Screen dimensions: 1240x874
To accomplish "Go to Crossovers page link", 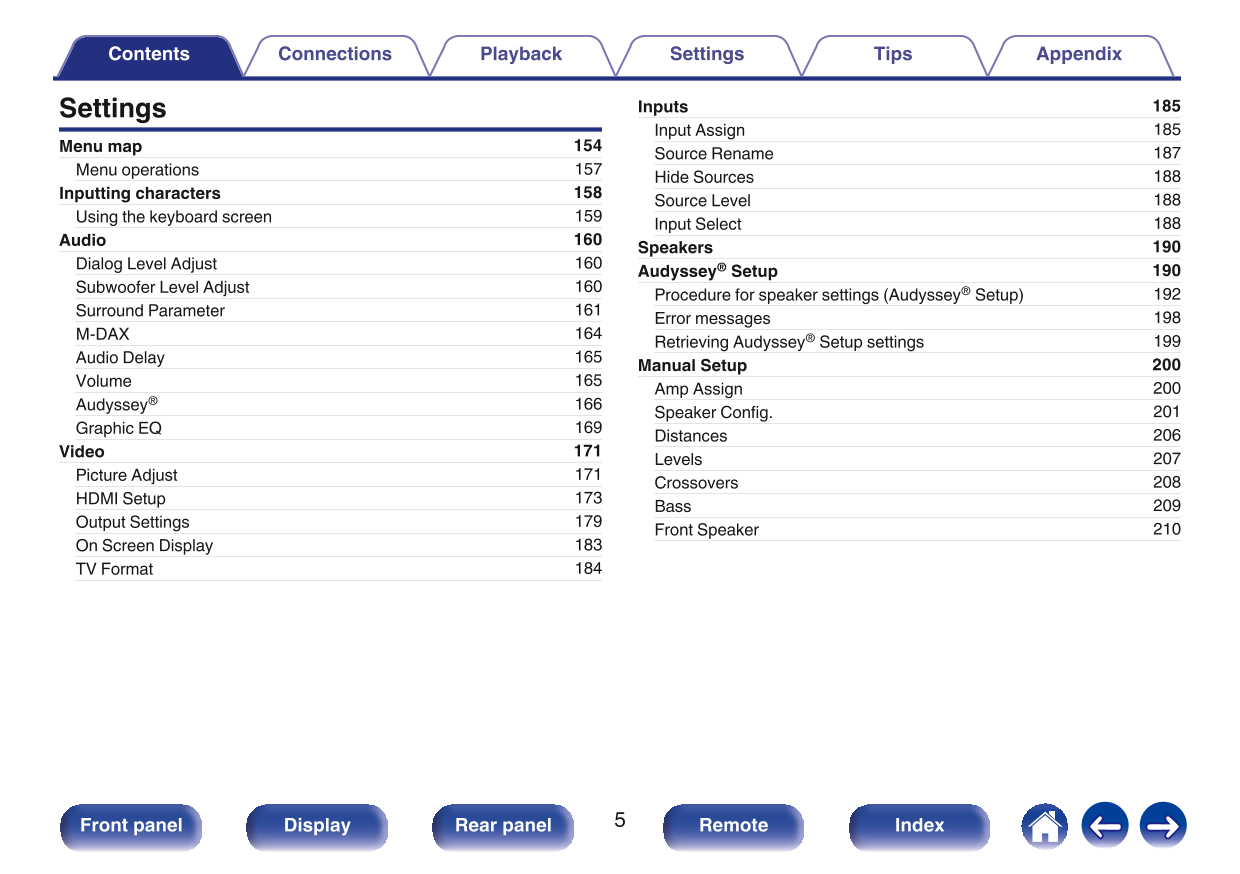I will point(696,483).
